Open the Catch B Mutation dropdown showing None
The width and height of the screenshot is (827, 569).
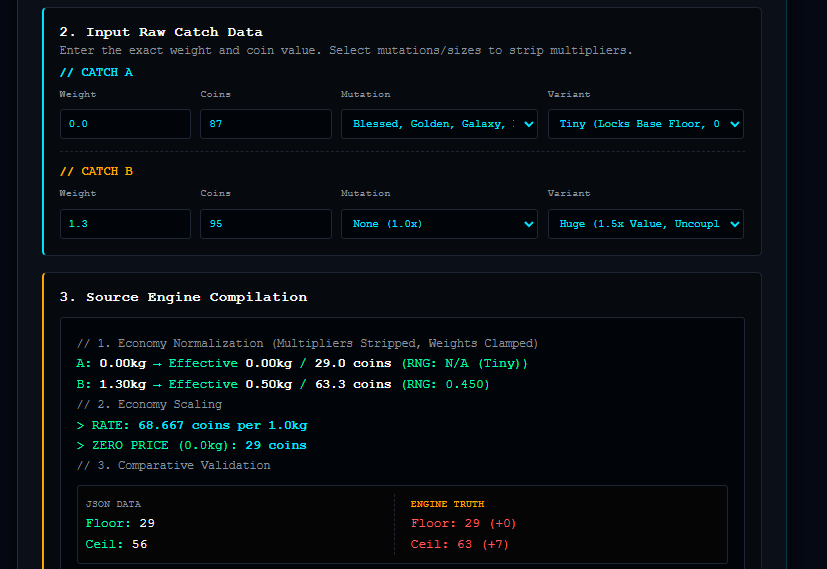[439, 224]
